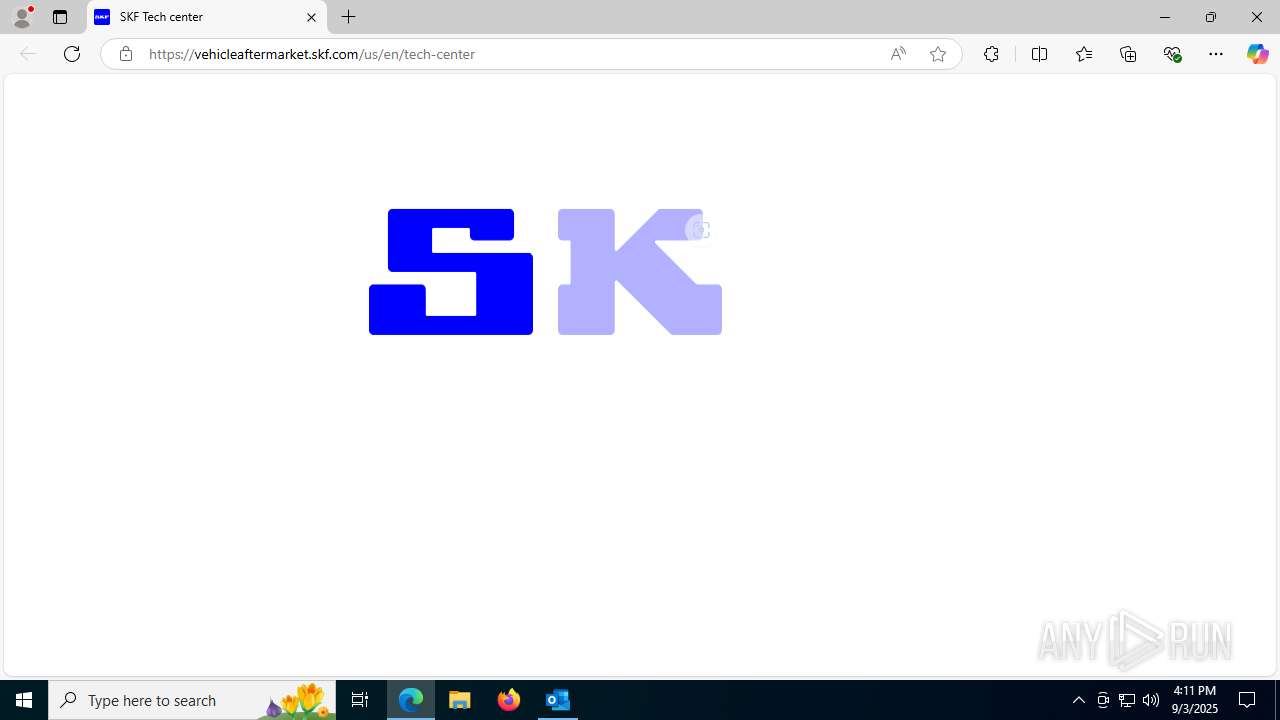Screen dimensions: 1280x720
Task: Open tab actions menu icon
Action: click(60, 17)
